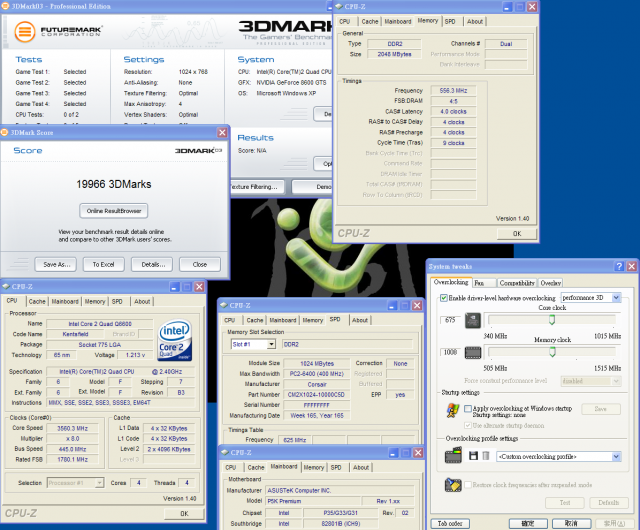The height and width of the screenshot is (530, 640).
Task: Close the 3DMark Score dialog with X
Action: pyautogui.click(x=222, y=132)
